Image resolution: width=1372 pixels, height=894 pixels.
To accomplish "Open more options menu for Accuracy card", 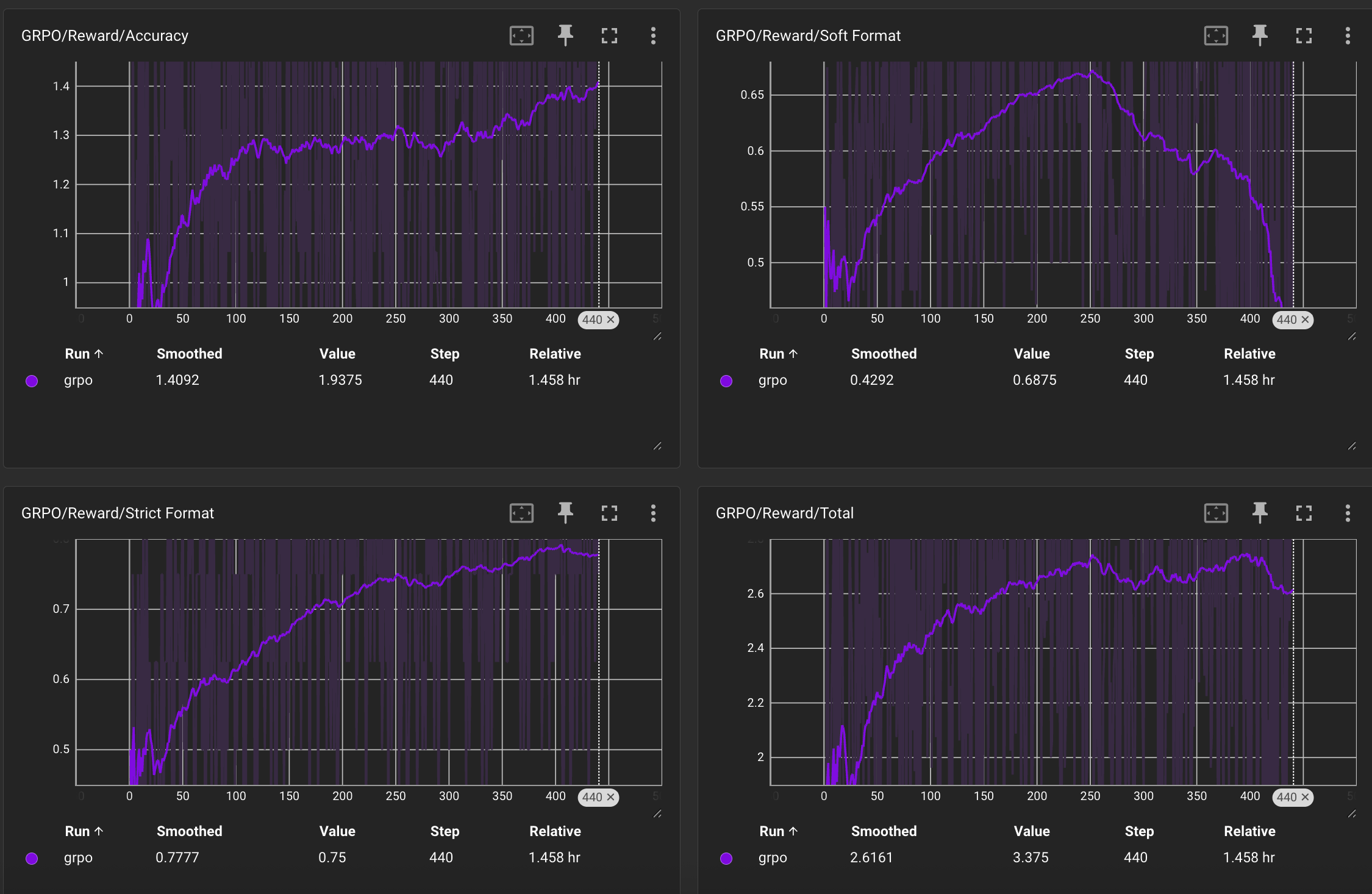I will coord(653,36).
